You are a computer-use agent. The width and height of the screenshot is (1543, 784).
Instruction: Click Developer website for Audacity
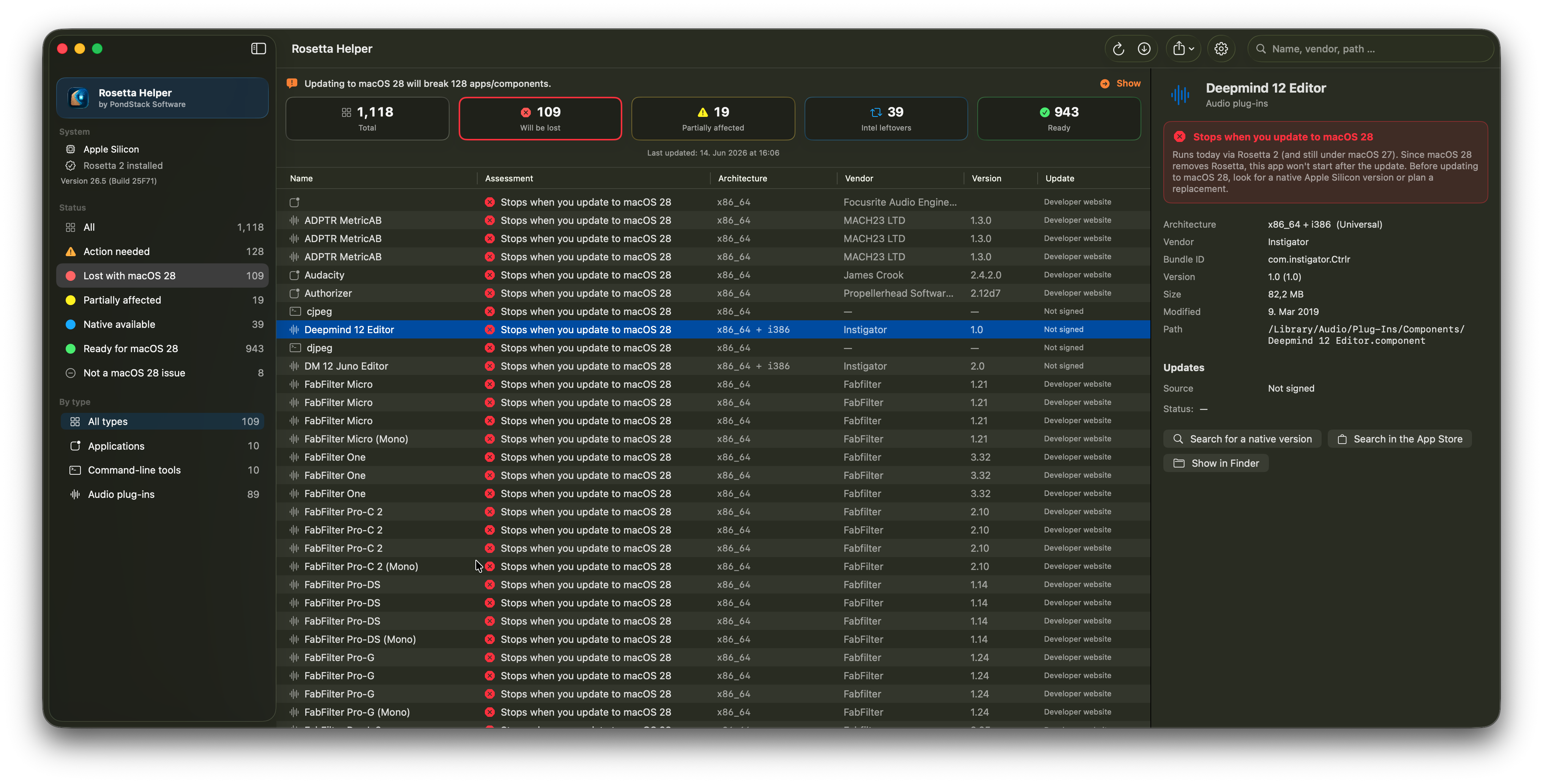(x=1077, y=275)
